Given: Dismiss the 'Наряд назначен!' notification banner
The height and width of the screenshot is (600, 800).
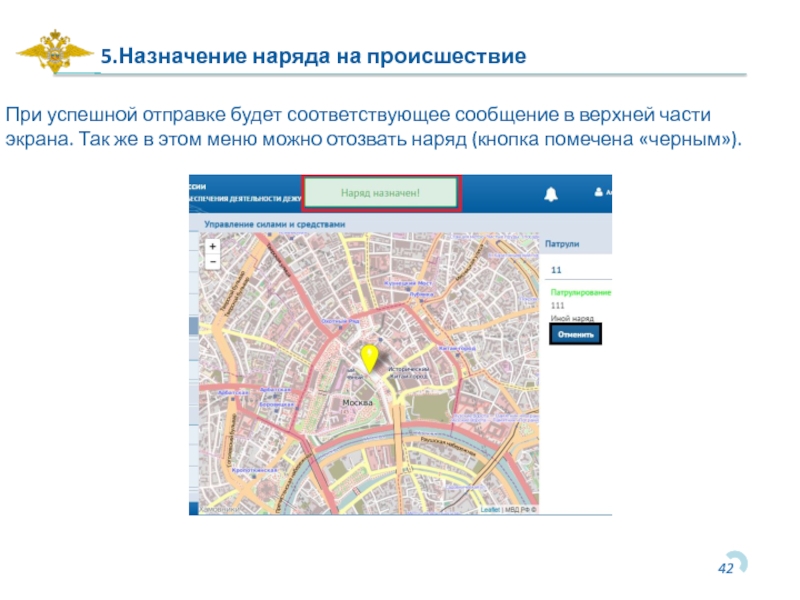Looking at the screenshot, I should click(x=380, y=193).
